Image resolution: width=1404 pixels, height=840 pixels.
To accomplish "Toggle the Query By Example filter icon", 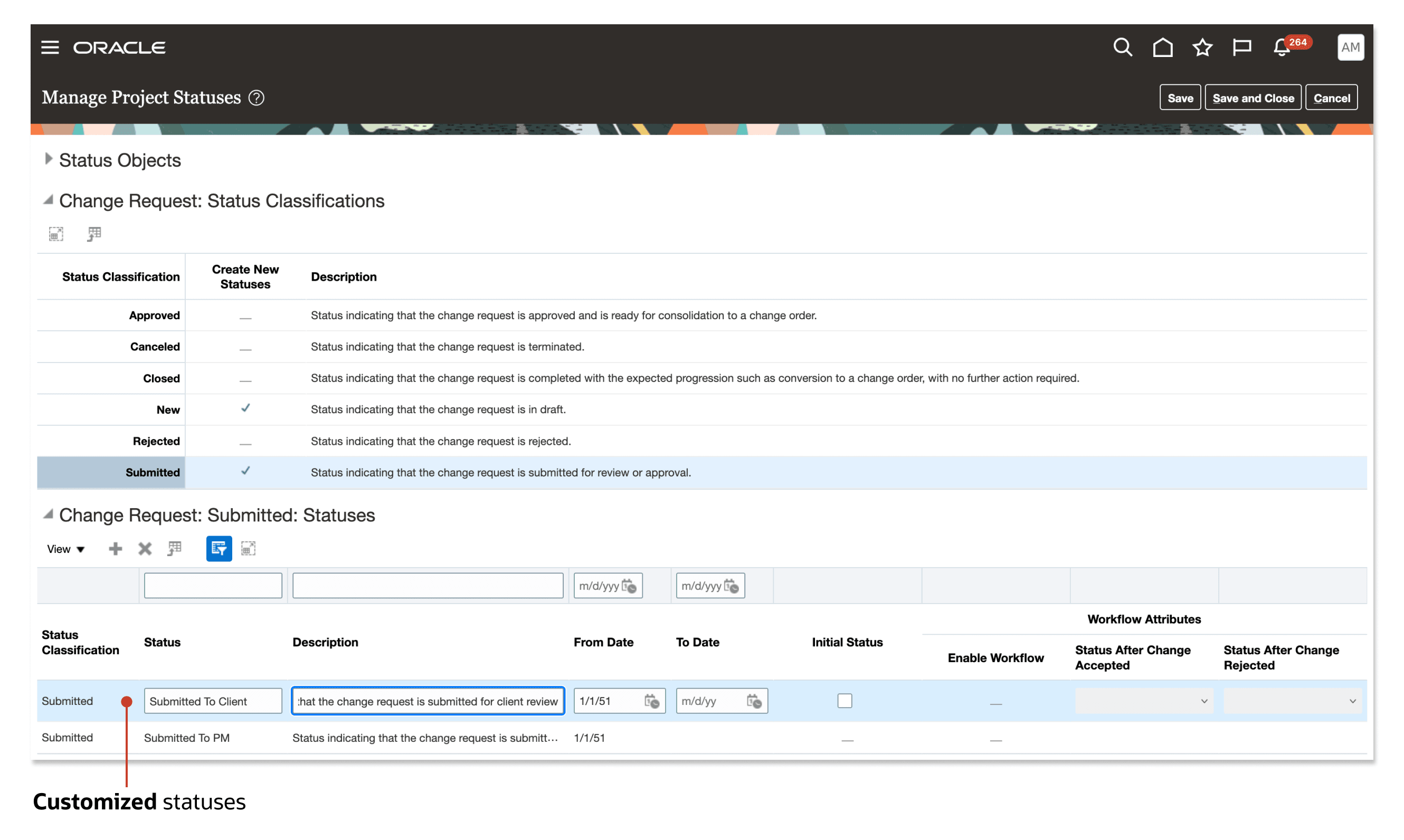I will (x=219, y=549).
